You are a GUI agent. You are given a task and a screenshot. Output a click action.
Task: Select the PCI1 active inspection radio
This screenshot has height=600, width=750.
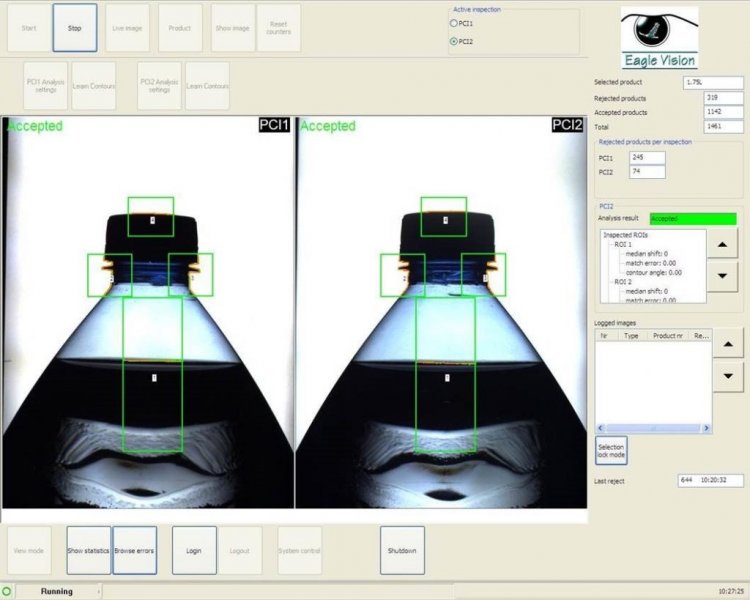[x=453, y=23]
